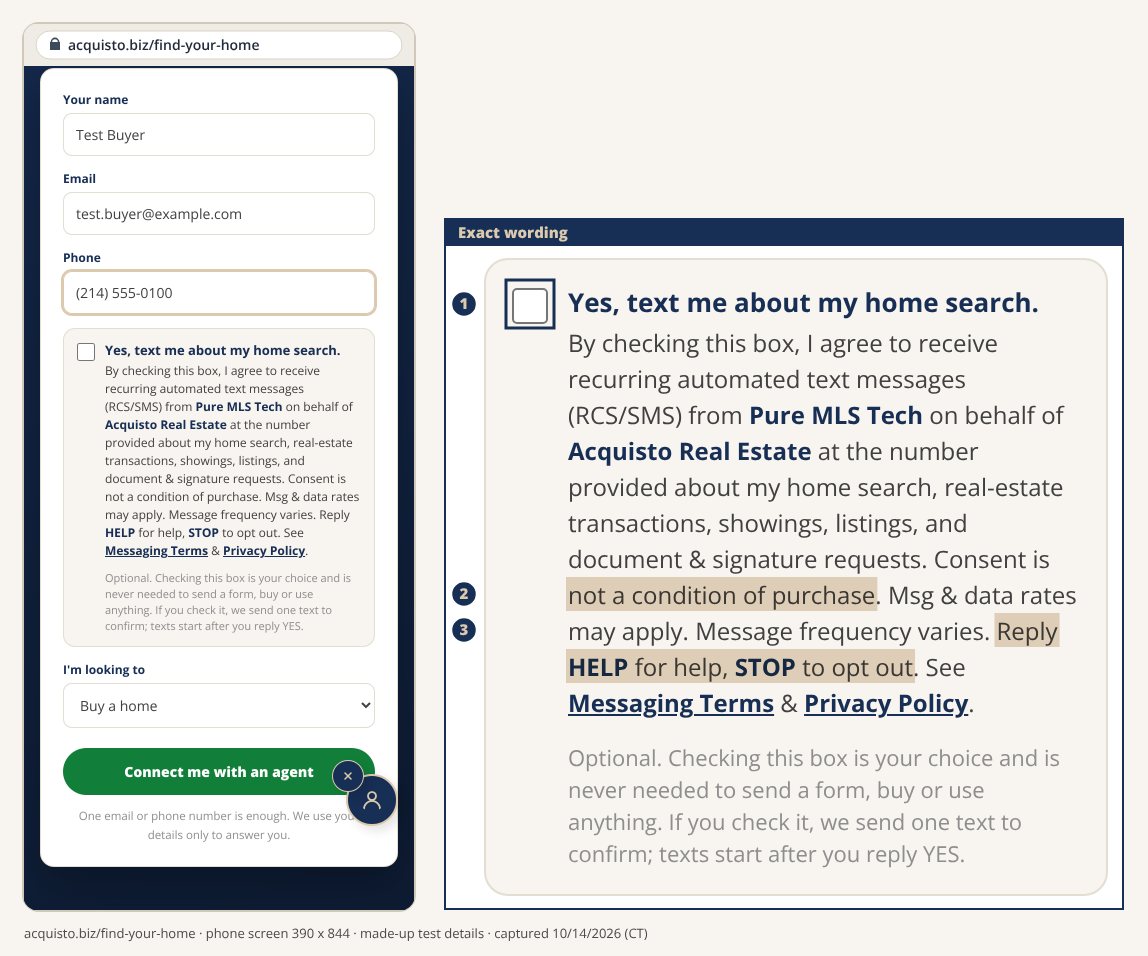Click the Email field with test.buyer@example.com
The width and height of the screenshot is (1148, 956).
tap(219, 214)
